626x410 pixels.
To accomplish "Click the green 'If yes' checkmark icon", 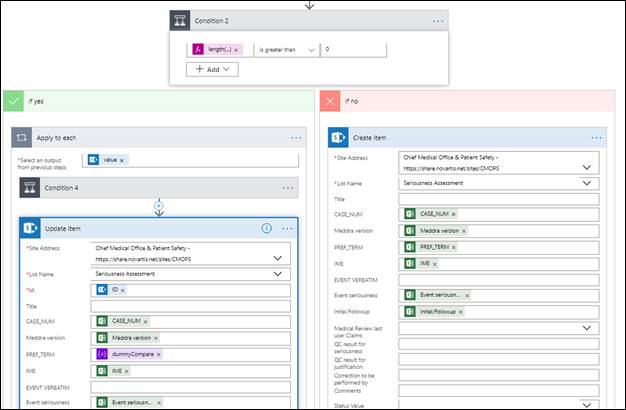I will point(14,101).
